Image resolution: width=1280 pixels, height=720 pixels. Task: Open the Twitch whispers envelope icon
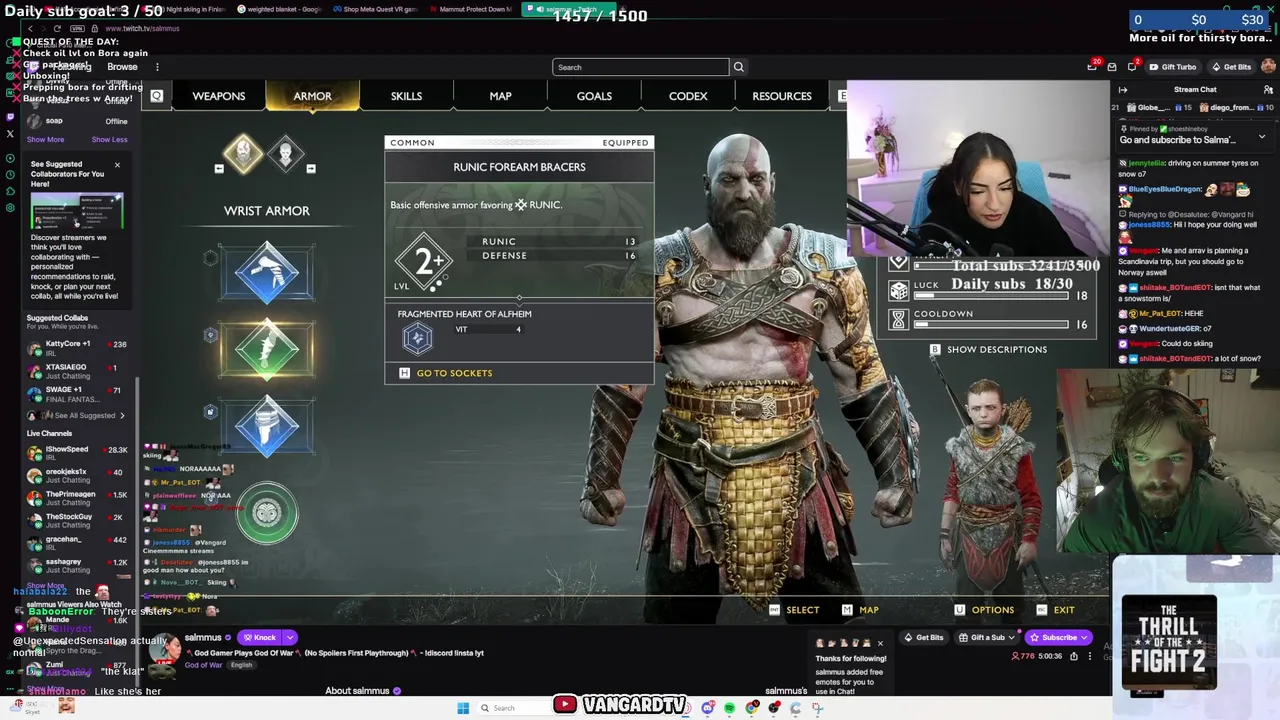click(1112, 67)
